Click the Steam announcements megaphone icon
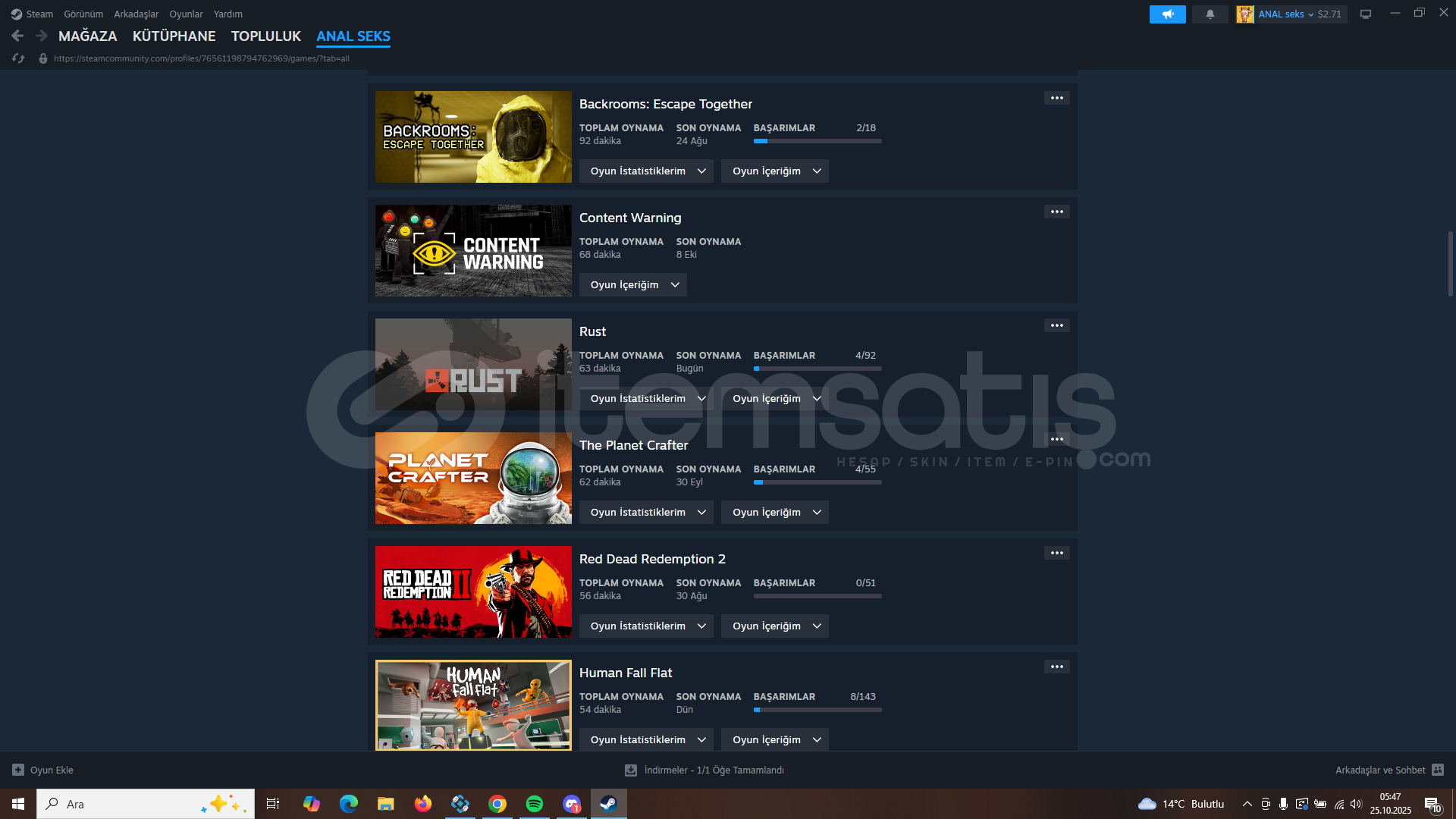1456x819 pixels. pyautogui.click(x=1167, y=14)
